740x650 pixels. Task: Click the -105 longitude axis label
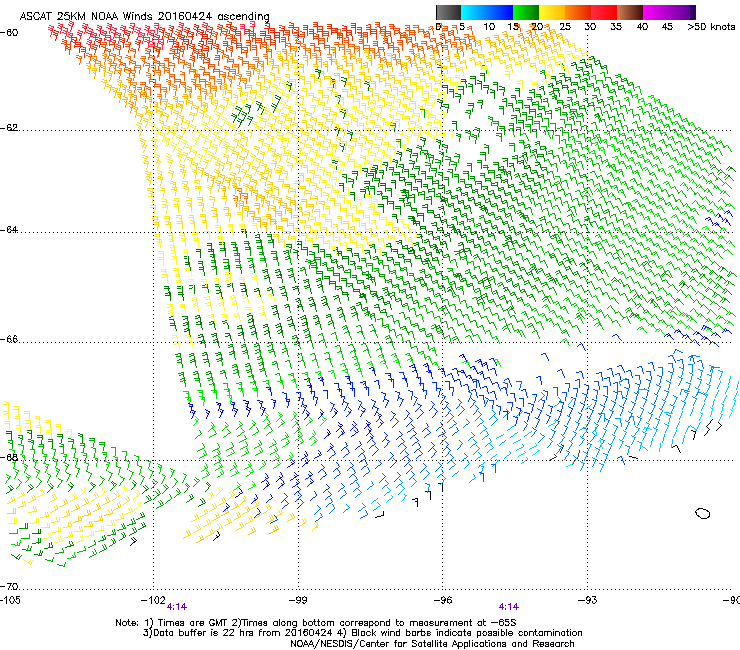point(10,600)
